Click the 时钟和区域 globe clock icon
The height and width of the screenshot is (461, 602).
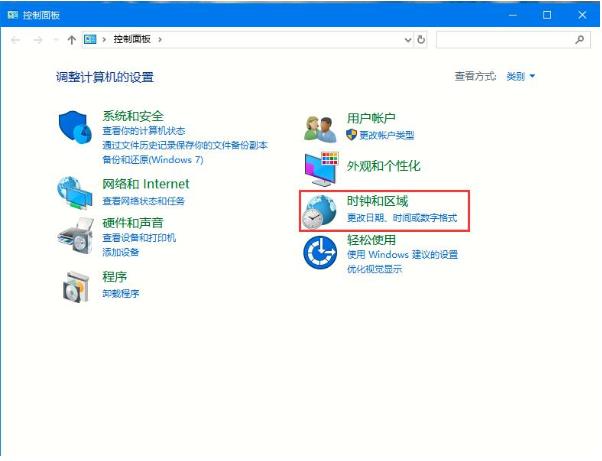[x=319, y=211]
